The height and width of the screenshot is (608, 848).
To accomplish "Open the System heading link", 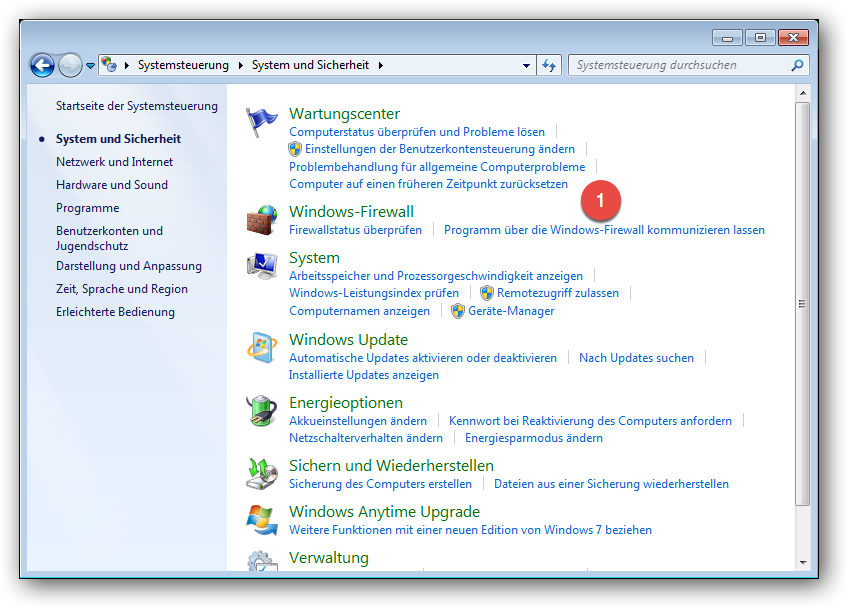I will pos(314,257).
